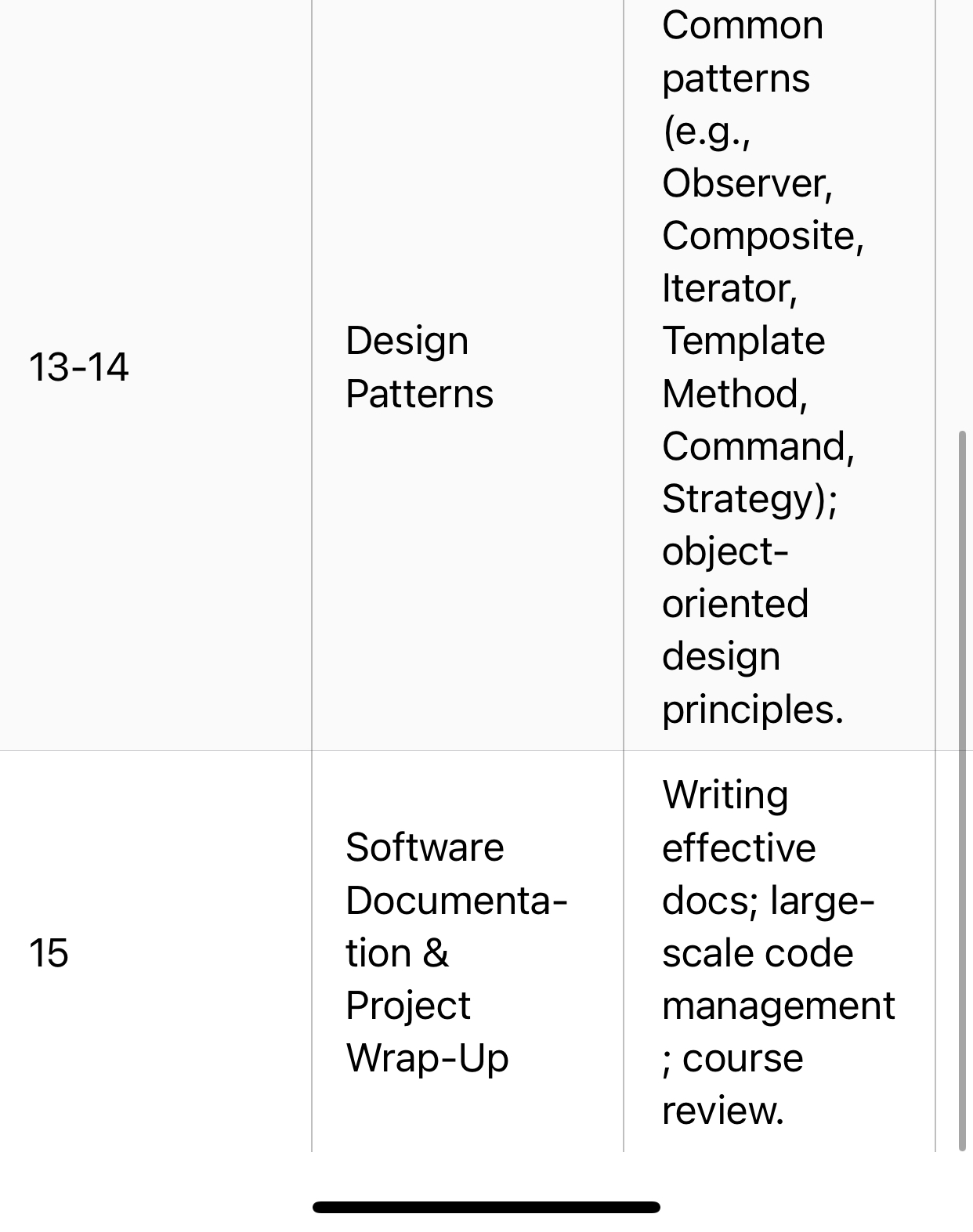Tap the word Template
The width and height of the screenshot is (973, 1232).
(743, 341)
